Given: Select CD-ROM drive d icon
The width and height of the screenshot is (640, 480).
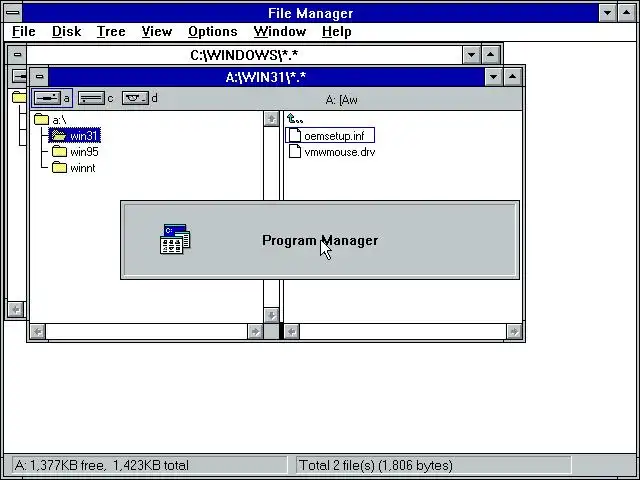Looking at the screenshot, I should [x=135, y=98].
